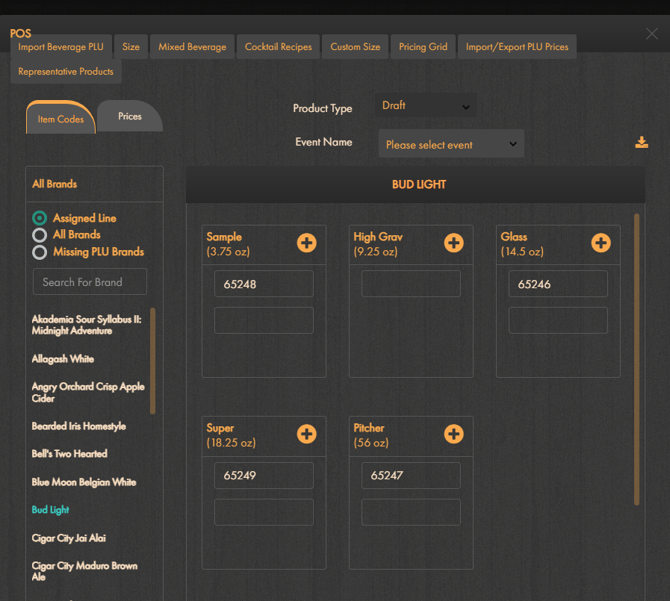Download item codes with the export icon
The image size is (670, 601).
point(641,142)
